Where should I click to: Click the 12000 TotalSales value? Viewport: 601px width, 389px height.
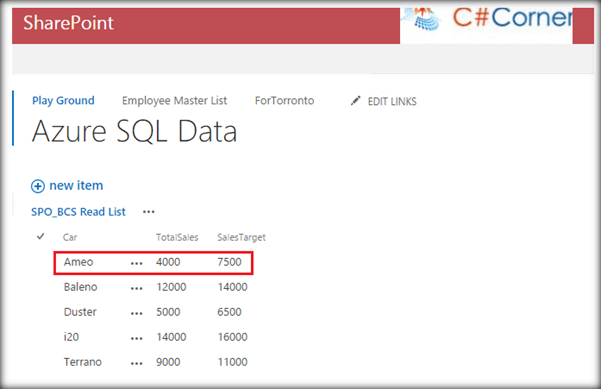[x=171, y=287]
